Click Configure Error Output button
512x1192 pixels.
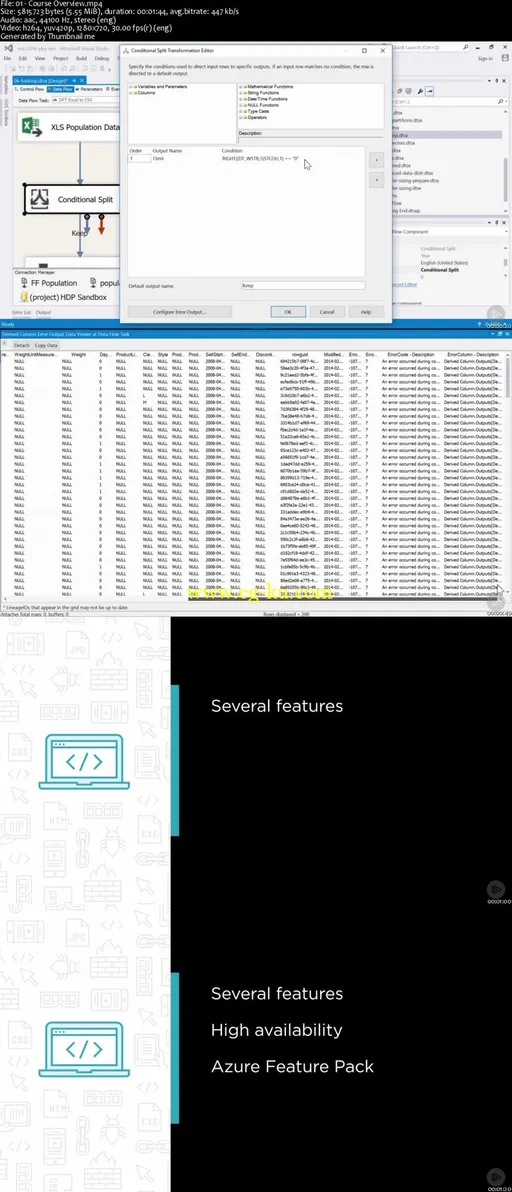tap(180, 312)
